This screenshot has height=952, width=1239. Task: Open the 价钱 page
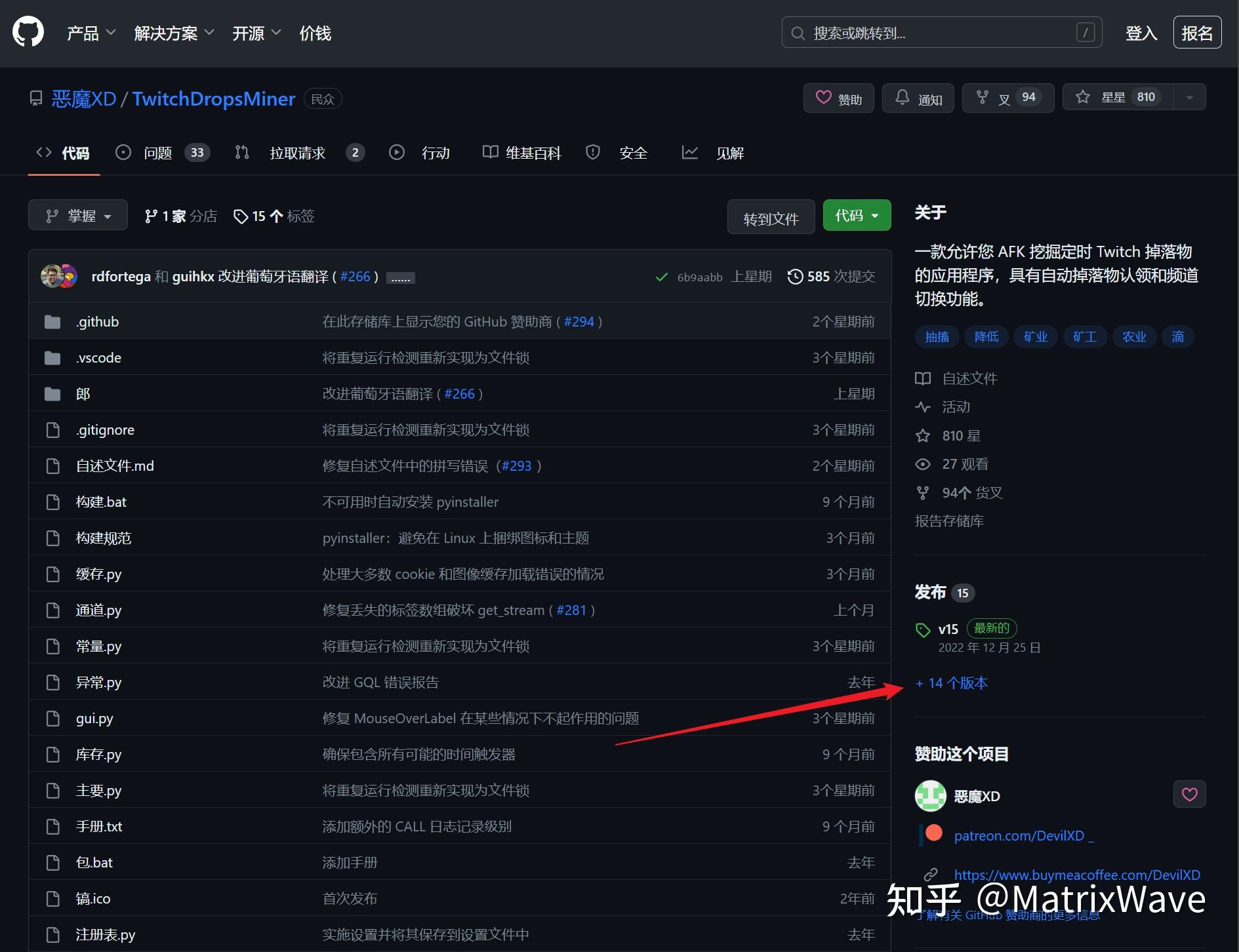point(315,33)
